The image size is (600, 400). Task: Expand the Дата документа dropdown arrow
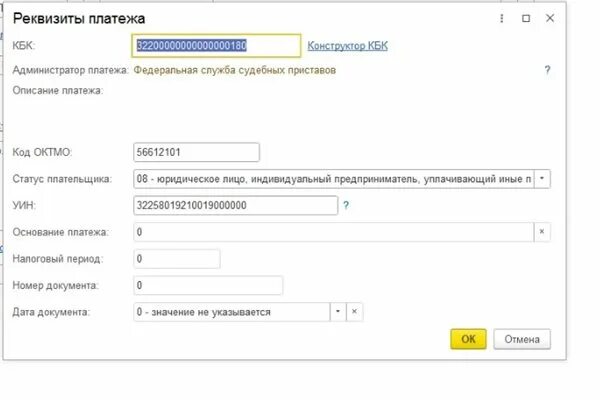click(x=338, y=312)
